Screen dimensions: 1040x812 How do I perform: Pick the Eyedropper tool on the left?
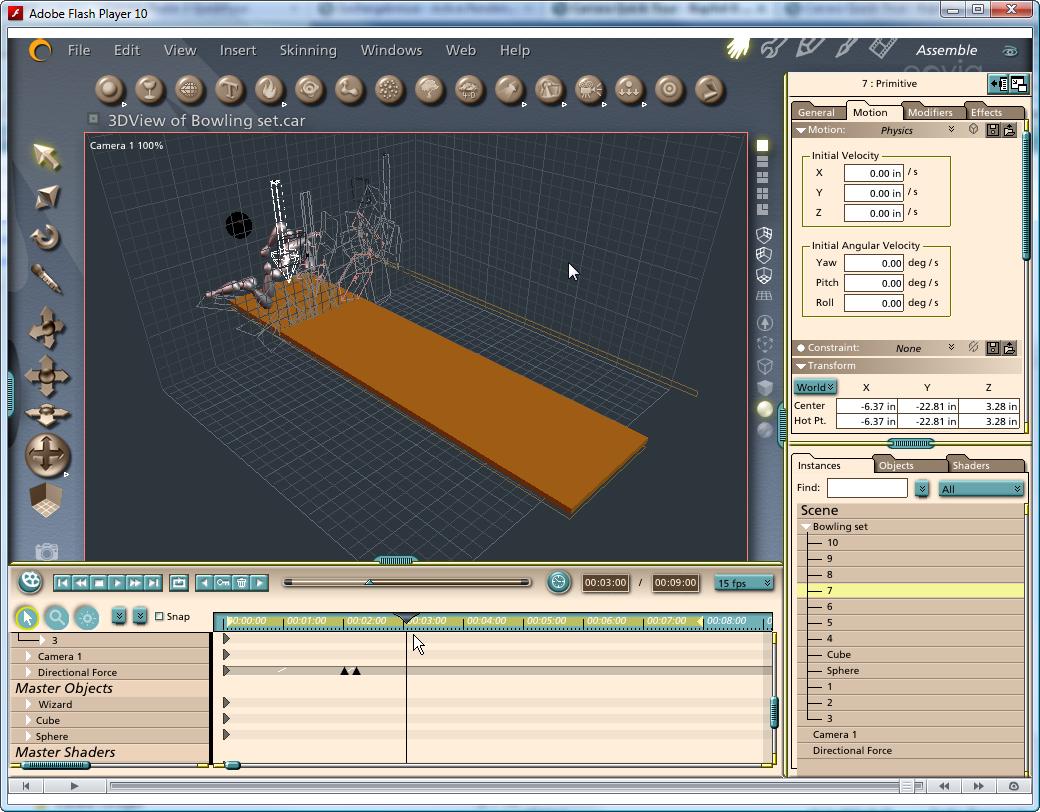click(x=46, y=279)
